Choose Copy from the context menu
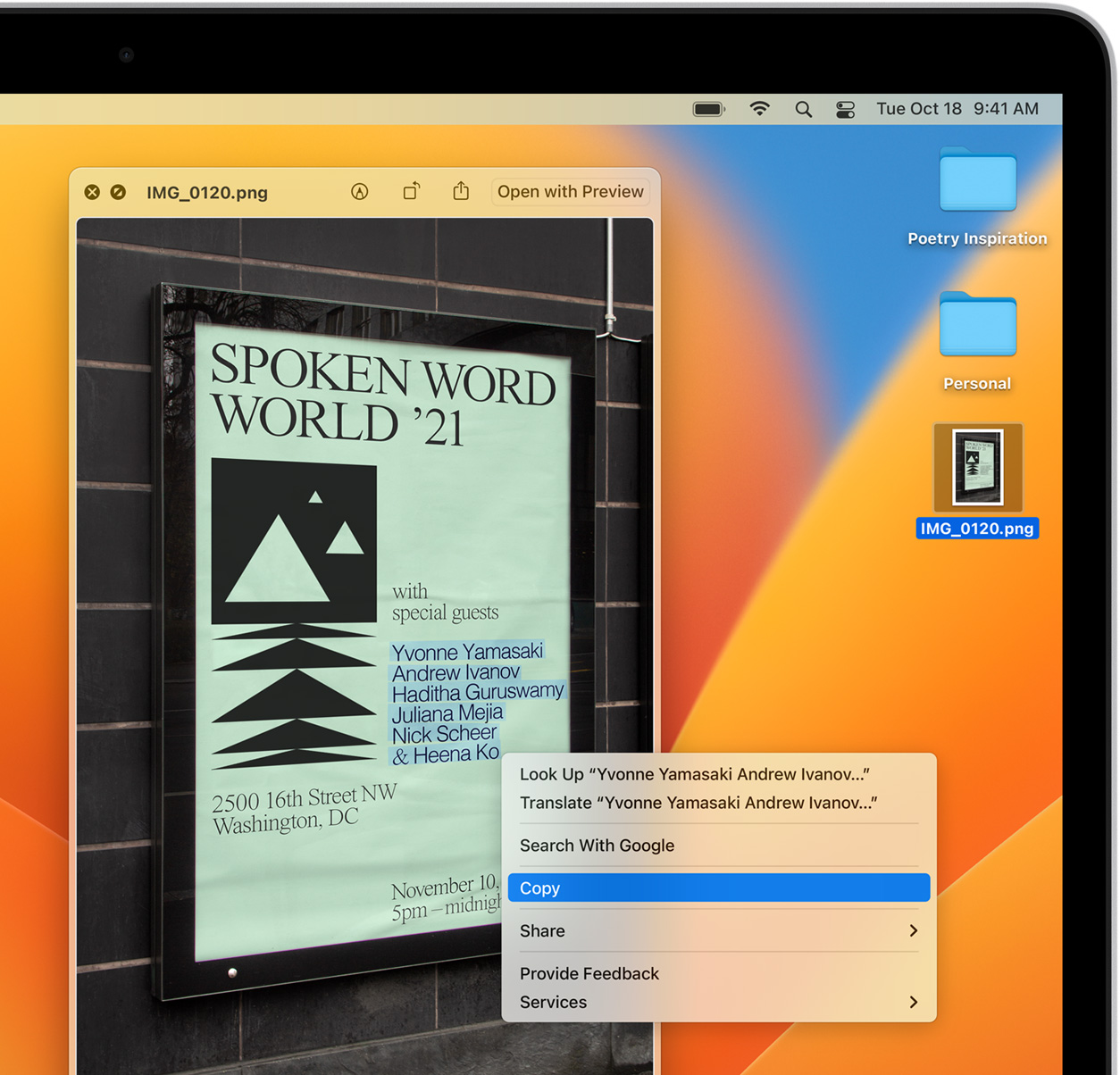1120x1075 pixels. click(718, 887)
